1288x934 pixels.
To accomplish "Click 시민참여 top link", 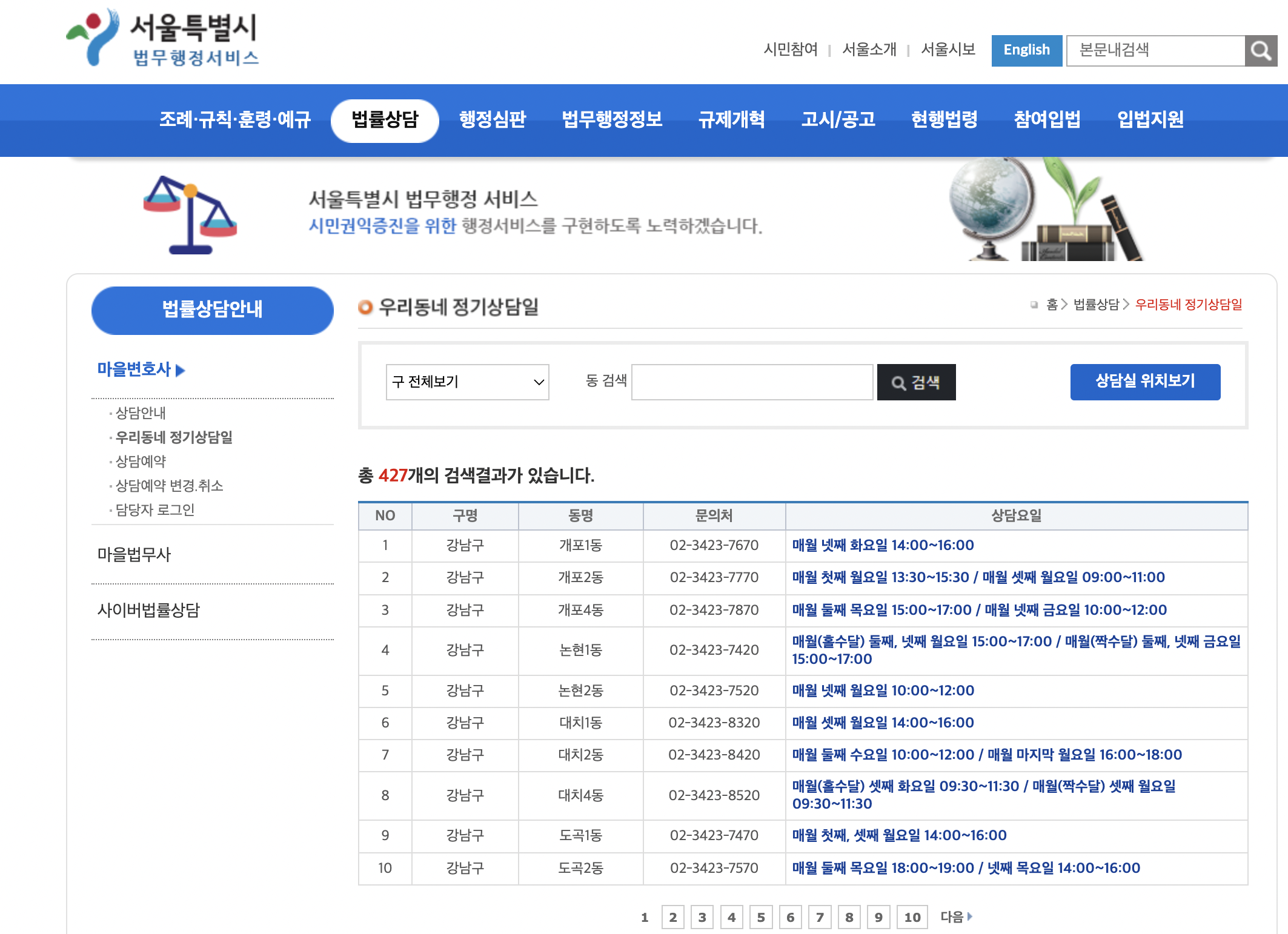I will (x=791, y=50).
